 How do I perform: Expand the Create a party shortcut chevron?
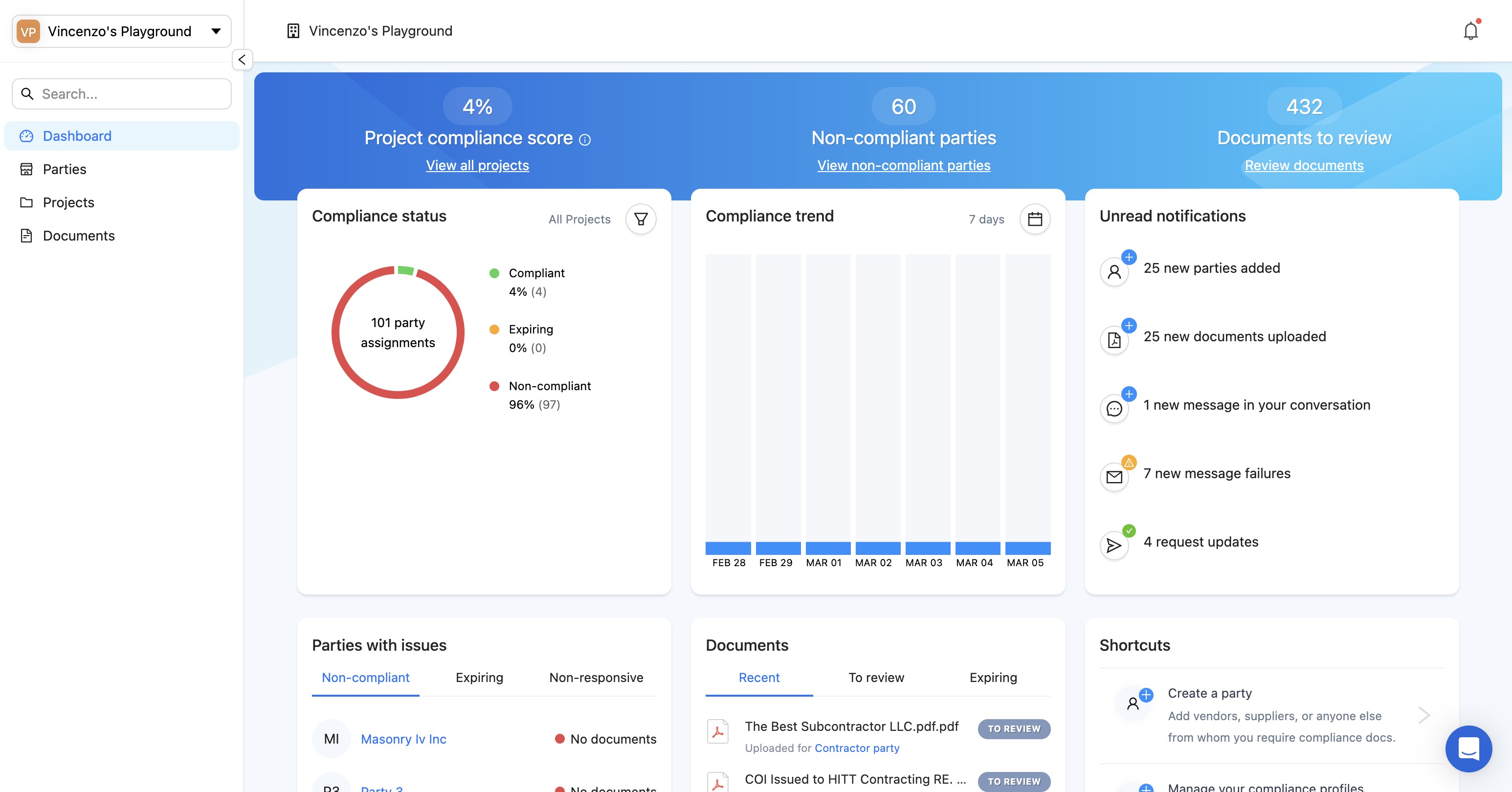point(1424,715)
